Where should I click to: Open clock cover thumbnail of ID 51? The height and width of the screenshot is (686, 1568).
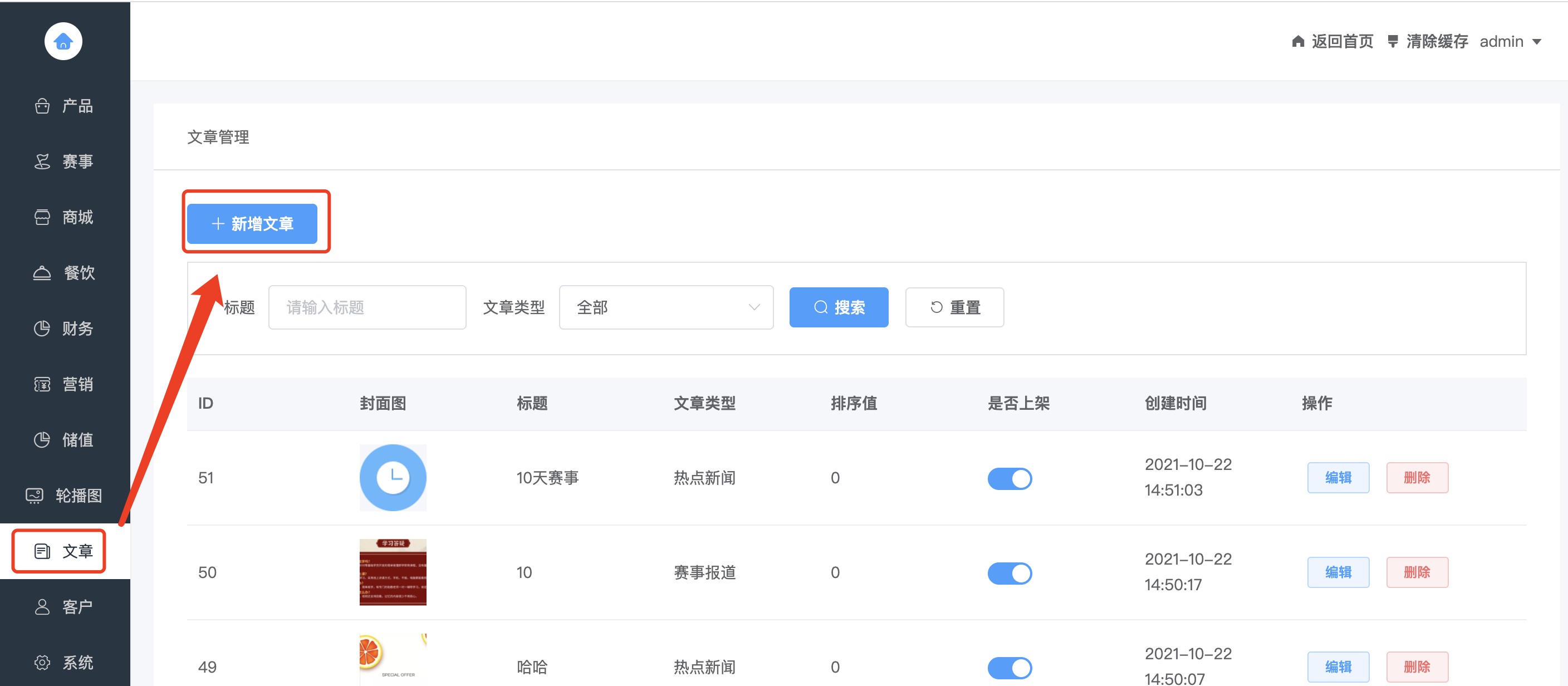[393, 478]
